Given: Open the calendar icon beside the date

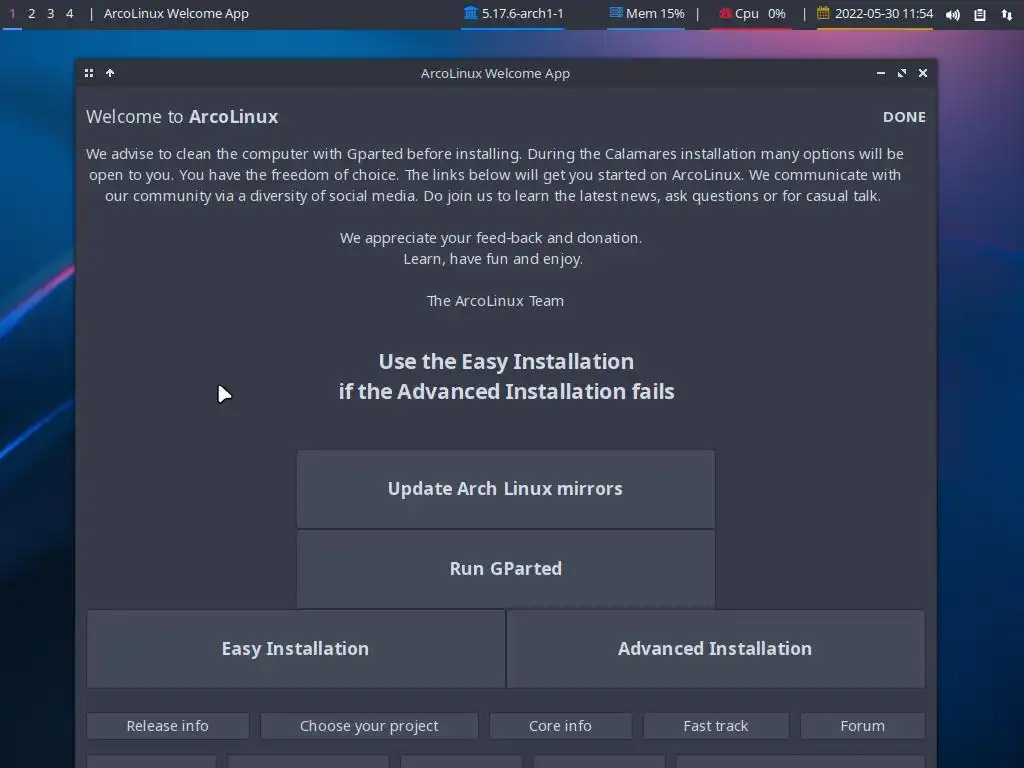Looking at the screenshot, I should click(823, 13).
